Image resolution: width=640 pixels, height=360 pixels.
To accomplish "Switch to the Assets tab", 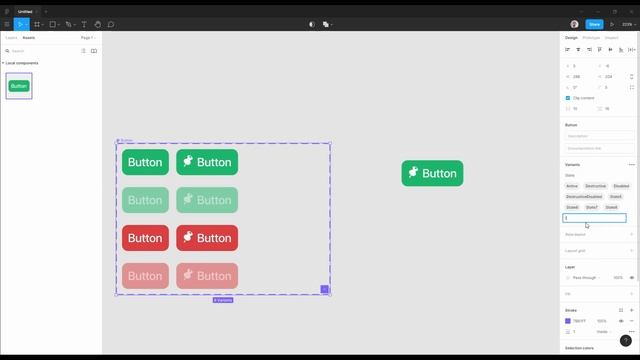I will click(29, 38).
